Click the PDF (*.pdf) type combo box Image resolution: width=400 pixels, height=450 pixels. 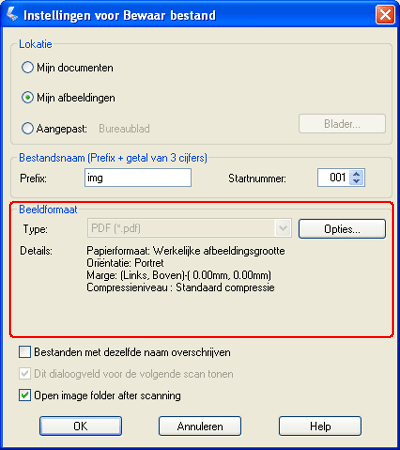[x=189, y=228]
